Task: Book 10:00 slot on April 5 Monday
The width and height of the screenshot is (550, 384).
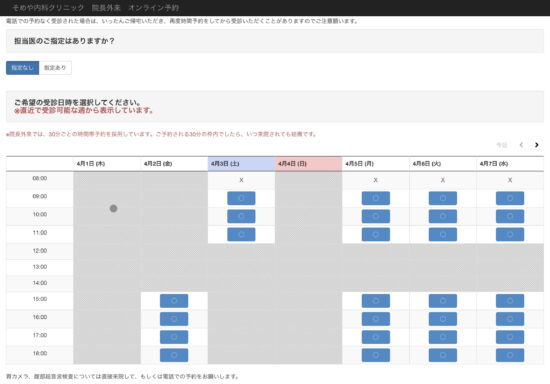Action: [x=376, y=216]
